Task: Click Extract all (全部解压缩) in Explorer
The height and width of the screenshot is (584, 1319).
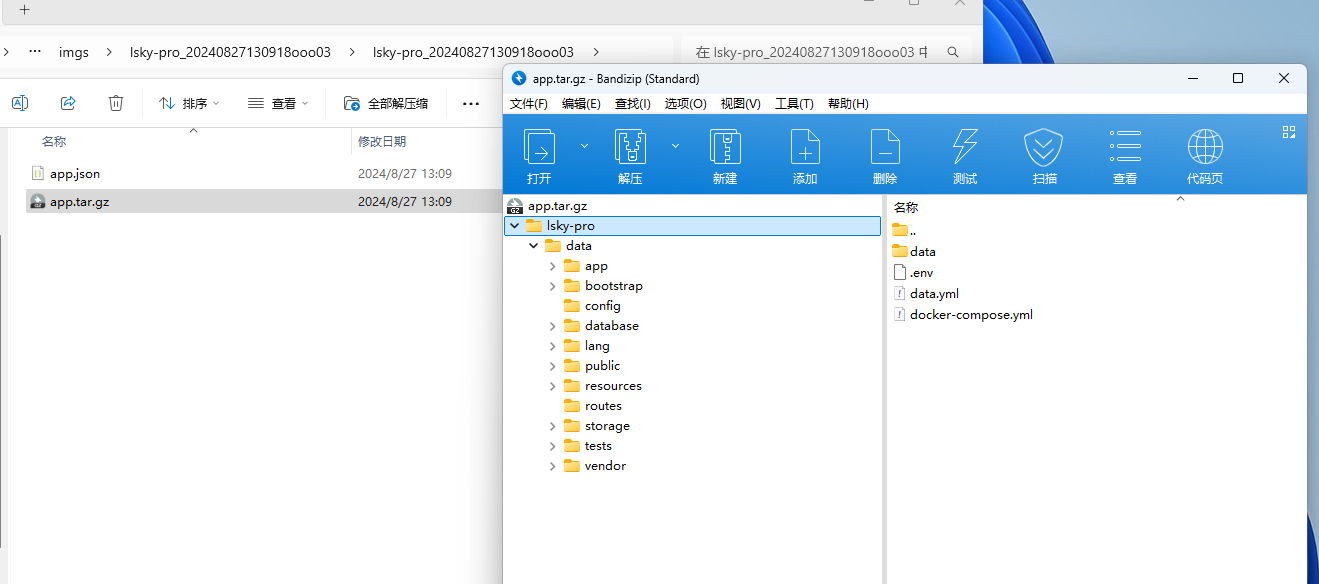Action: pos(385,103)
